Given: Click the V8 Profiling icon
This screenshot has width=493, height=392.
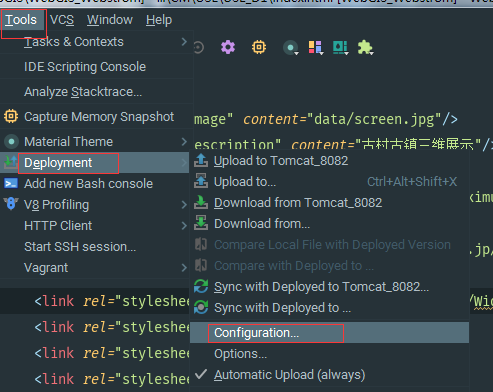Looking at the screenshot, I should [x=11, y=204].
